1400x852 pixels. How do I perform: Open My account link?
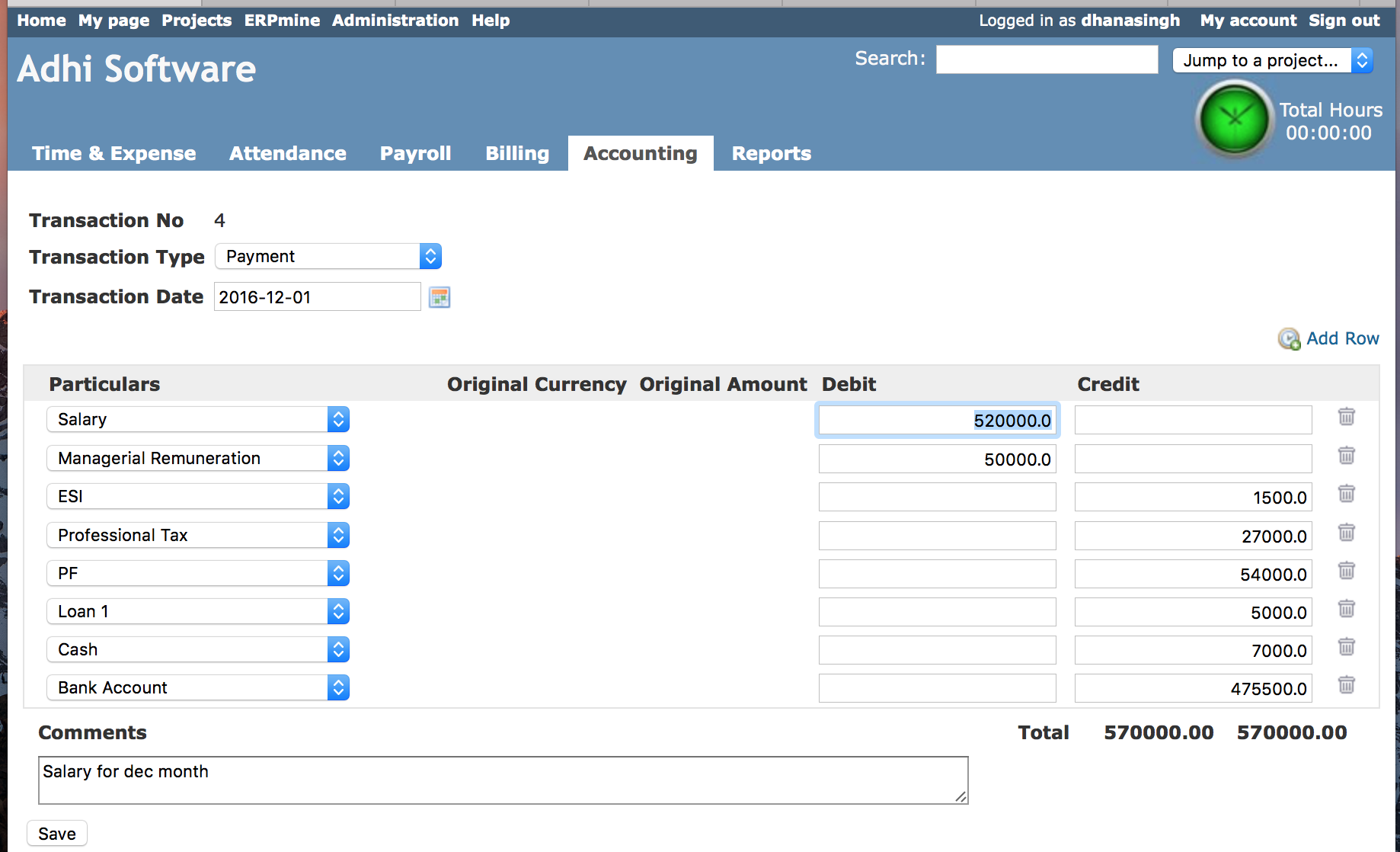1248,21
